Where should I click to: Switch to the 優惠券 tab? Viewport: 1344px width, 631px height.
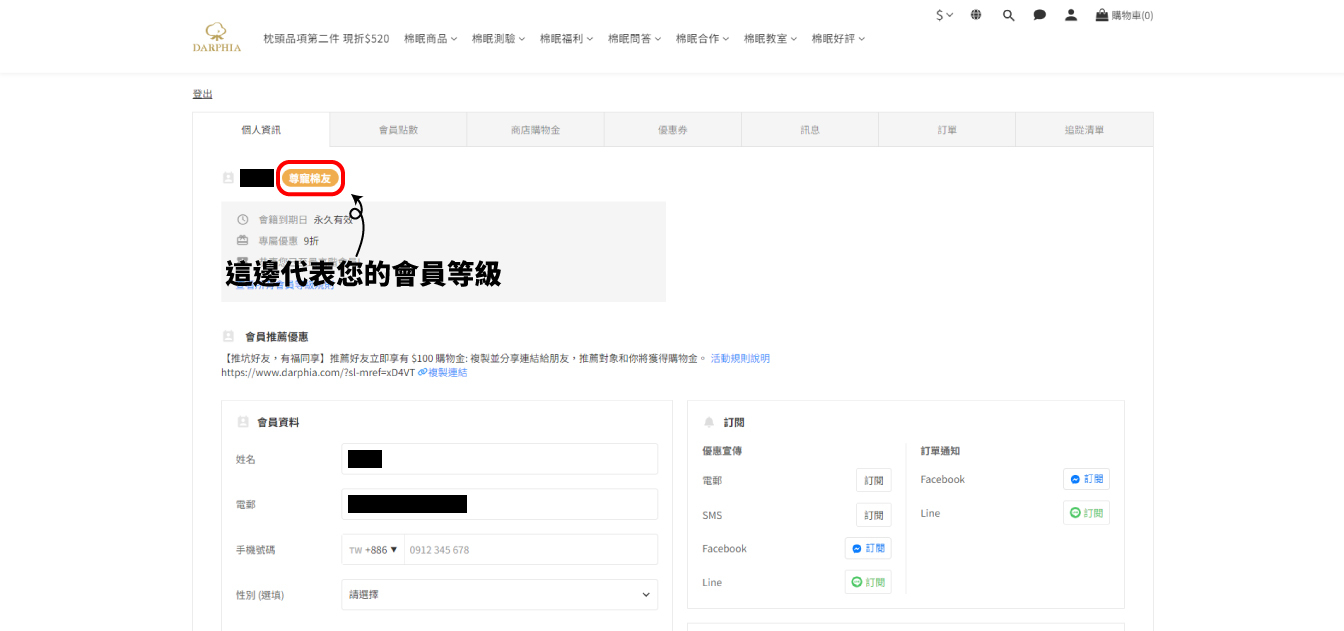pos(672,130)
